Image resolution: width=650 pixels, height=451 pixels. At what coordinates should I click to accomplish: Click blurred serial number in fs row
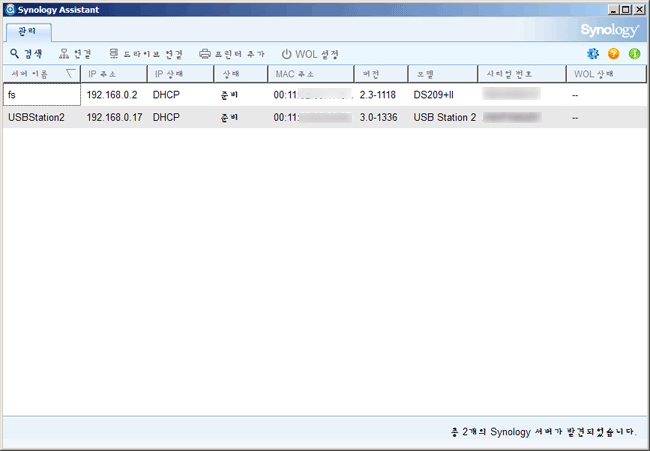pos(512,94)
